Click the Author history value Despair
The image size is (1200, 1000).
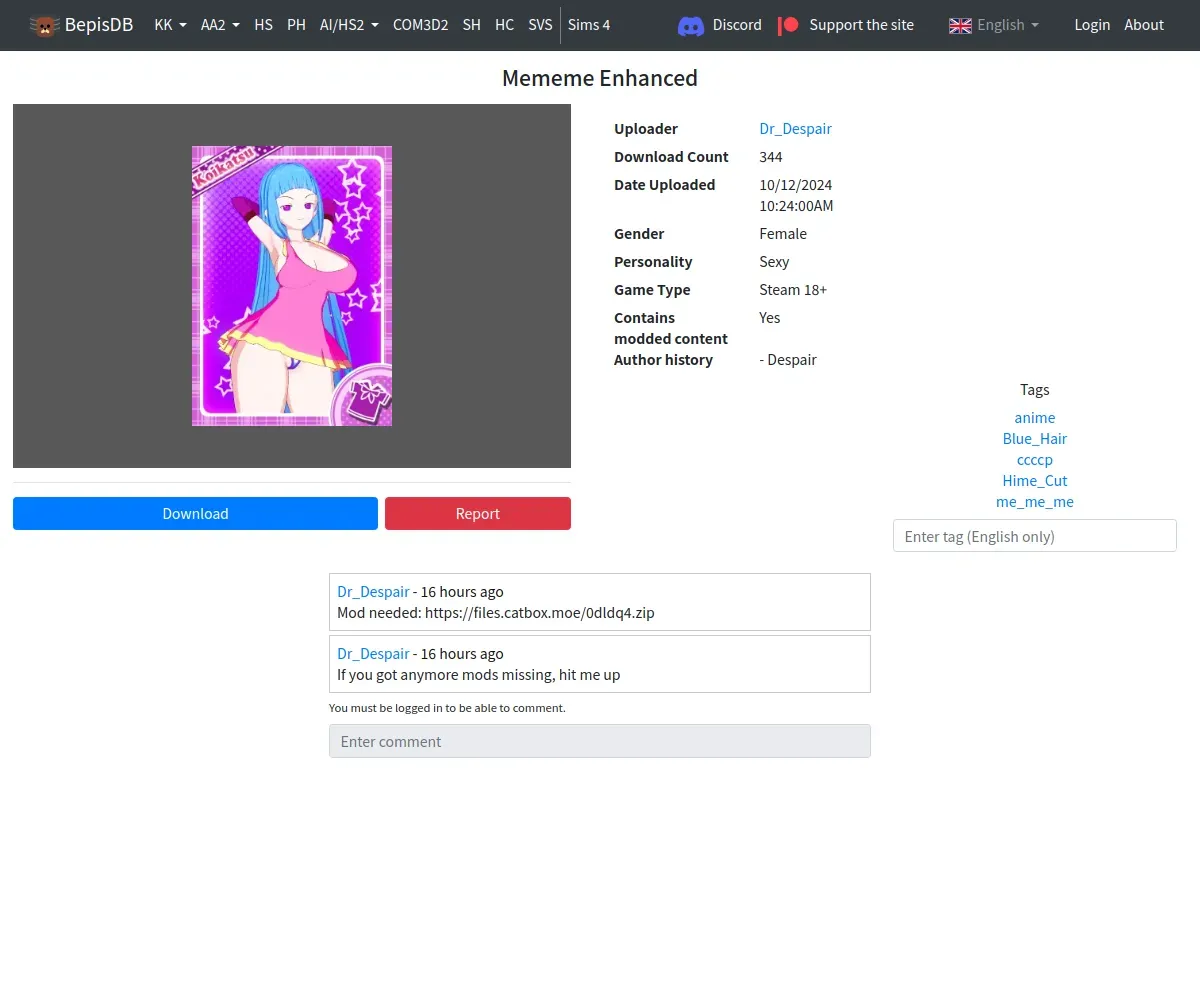788,359
